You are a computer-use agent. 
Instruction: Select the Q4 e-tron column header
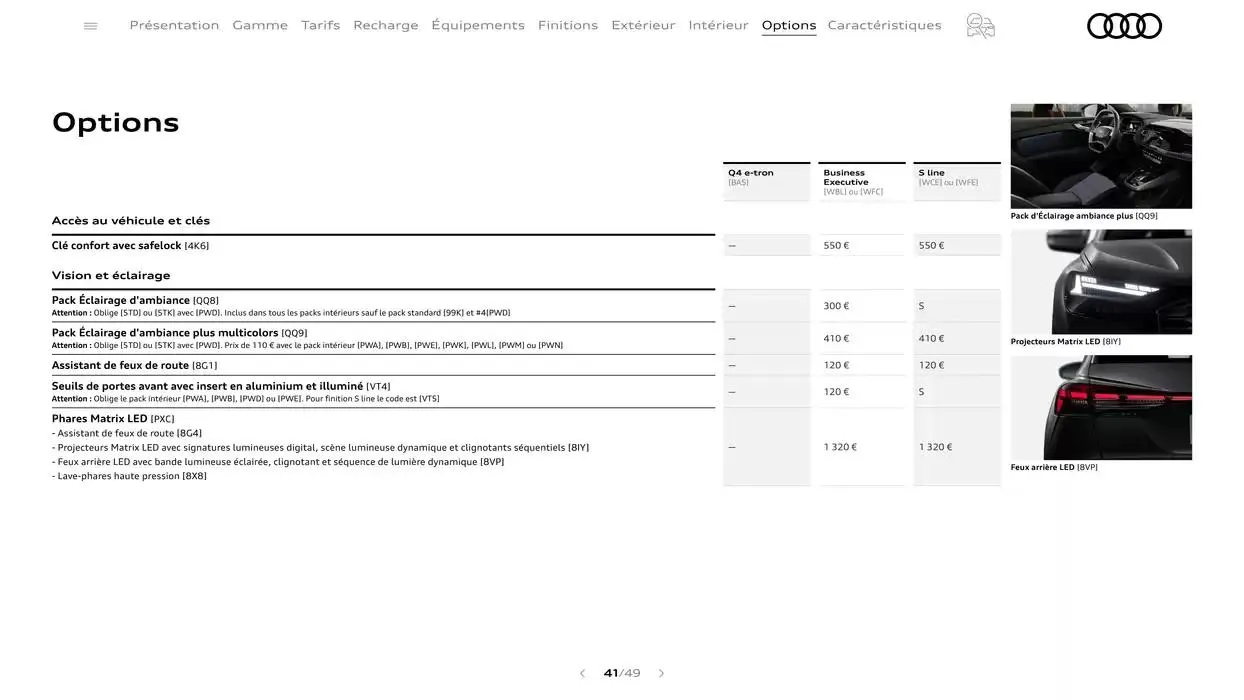(766, 178)
